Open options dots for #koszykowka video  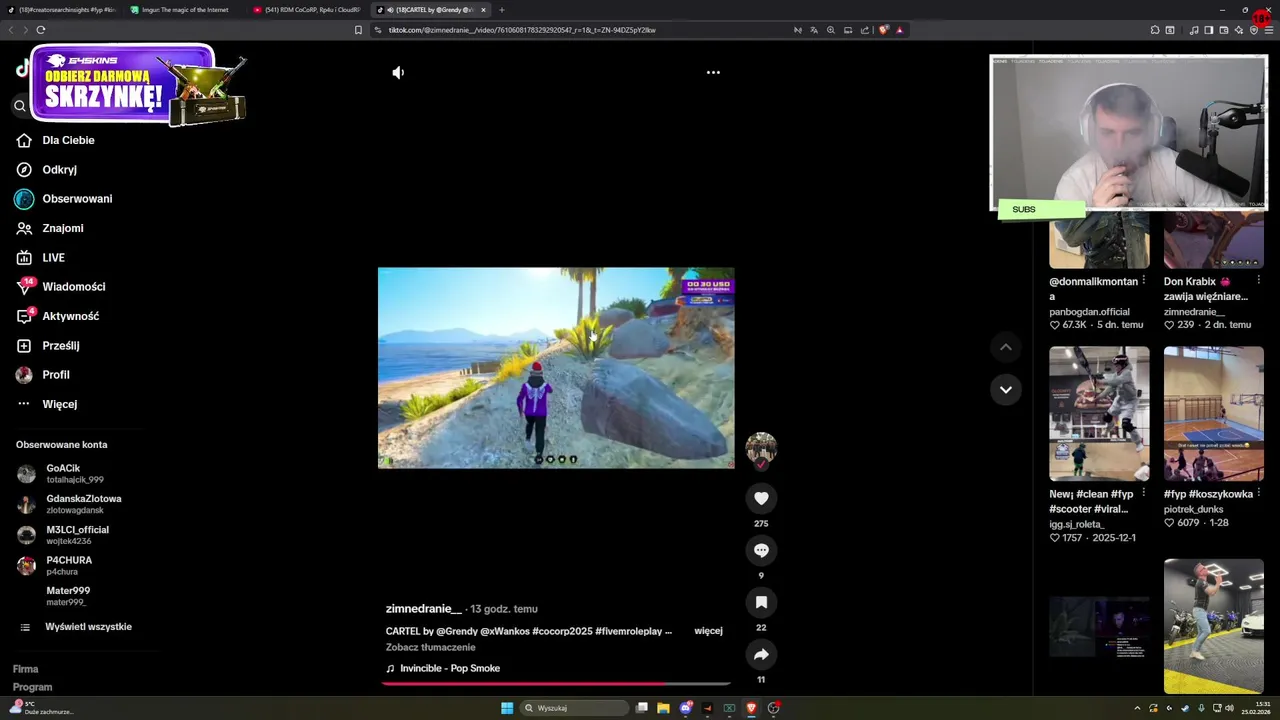click(x=1258, y=493)
